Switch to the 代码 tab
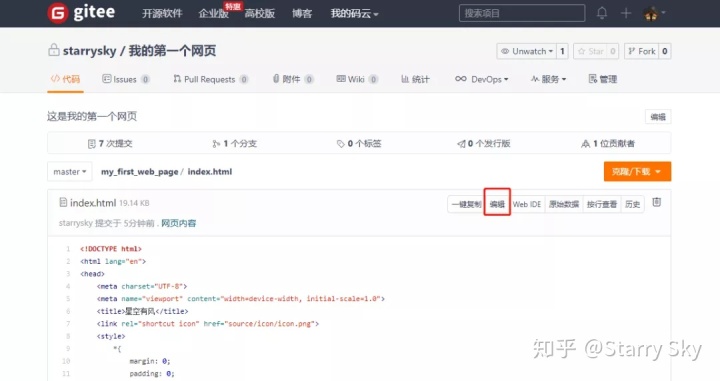The image size is (720, 381). tap(65, 79)
